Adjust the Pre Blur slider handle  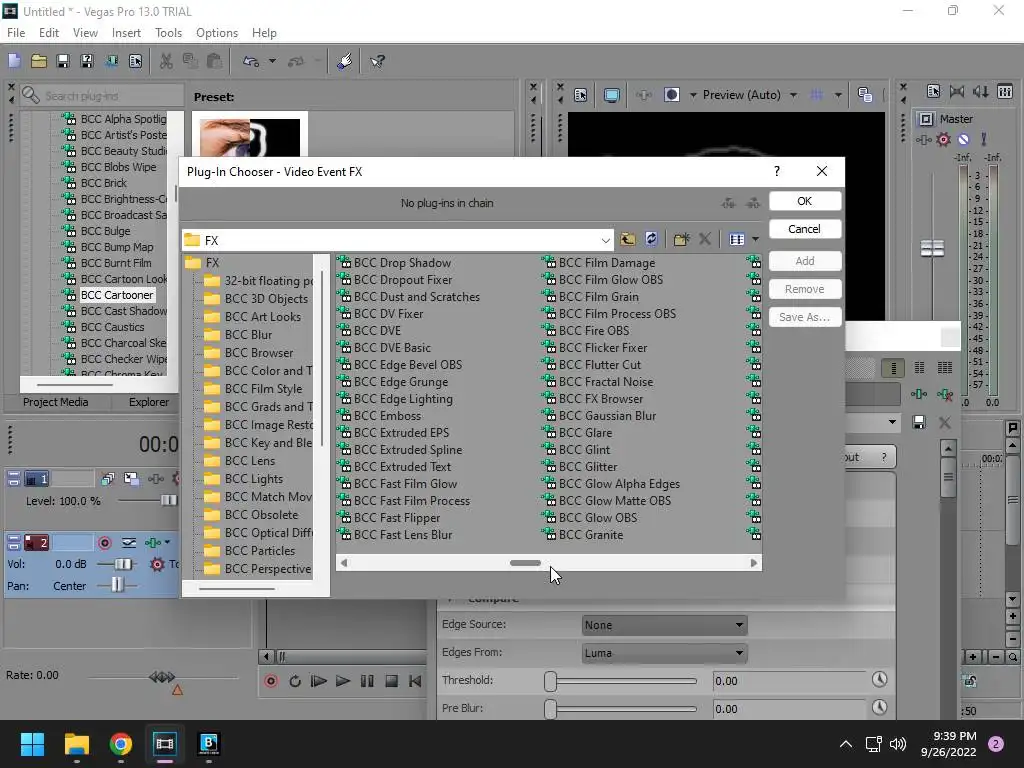551,709
